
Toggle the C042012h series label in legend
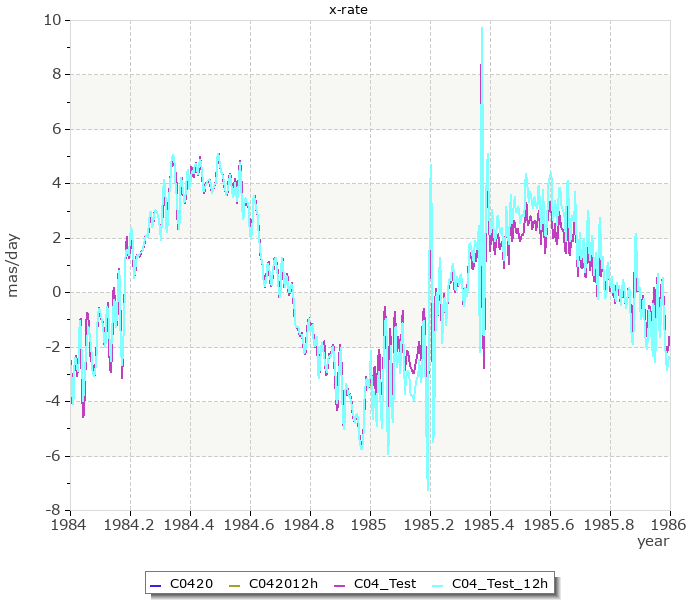(x=283, y=583)
